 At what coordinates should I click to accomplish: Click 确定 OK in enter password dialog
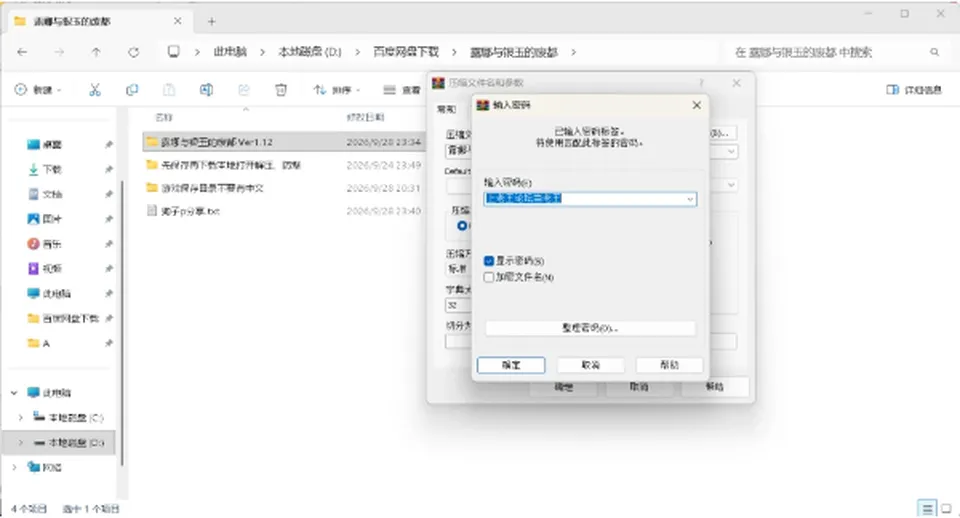pos(511,365)
